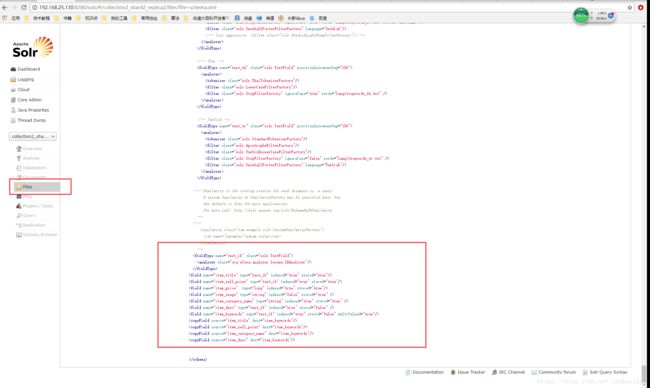Click the Dataimport icon
The image size is (650, 388).
(x=19, y=168)
